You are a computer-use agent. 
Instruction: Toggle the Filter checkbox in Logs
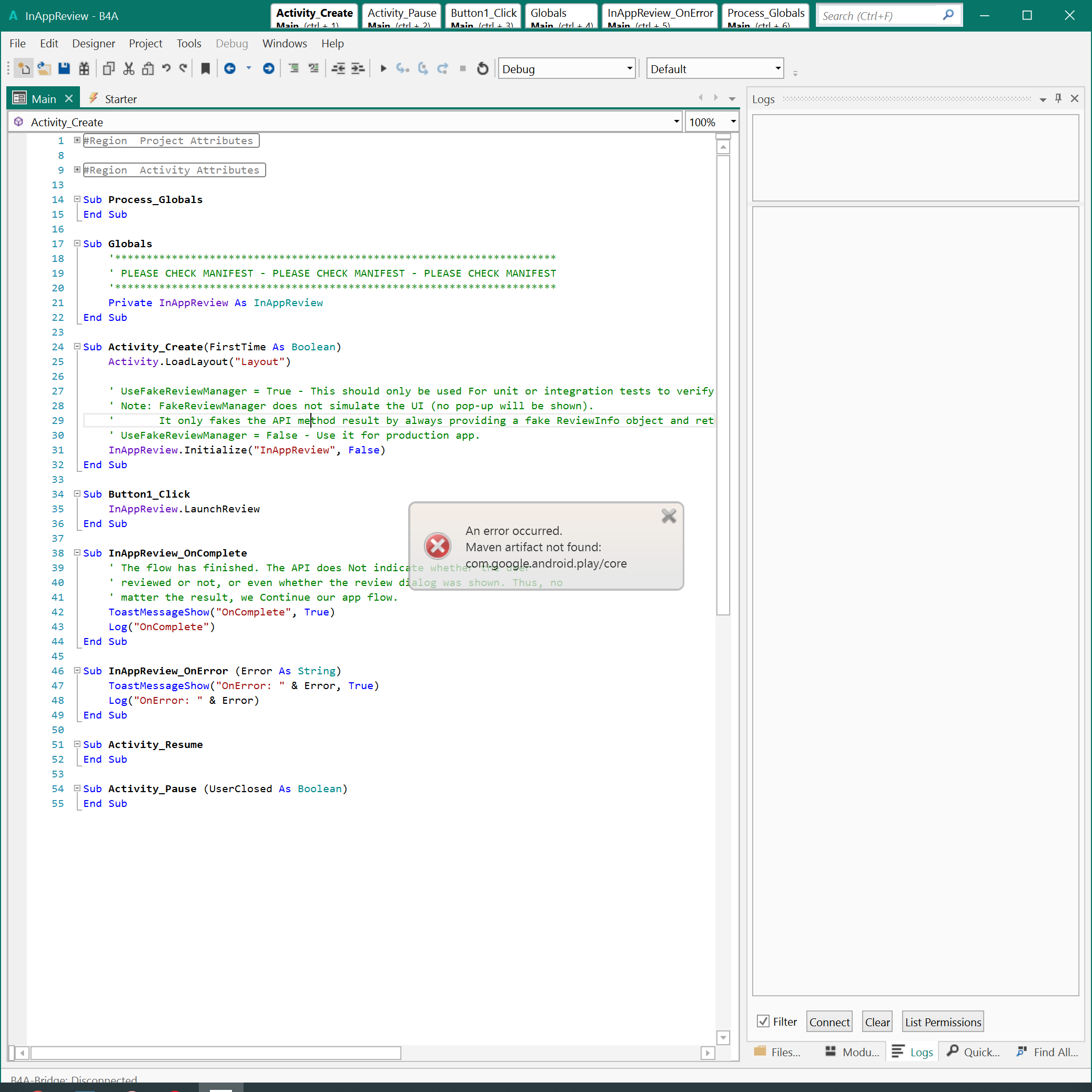tap(763, 1022)
